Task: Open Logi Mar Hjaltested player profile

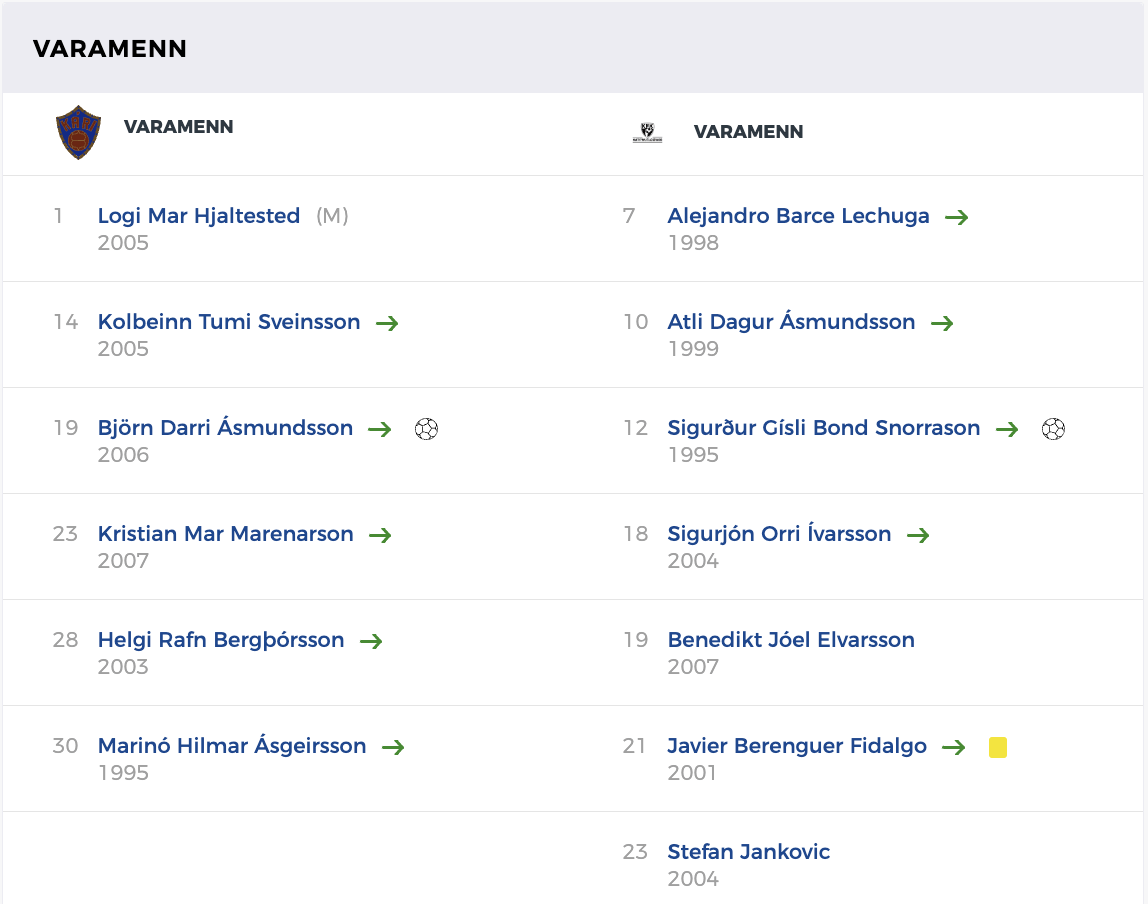Action: [x=199, y=216]
